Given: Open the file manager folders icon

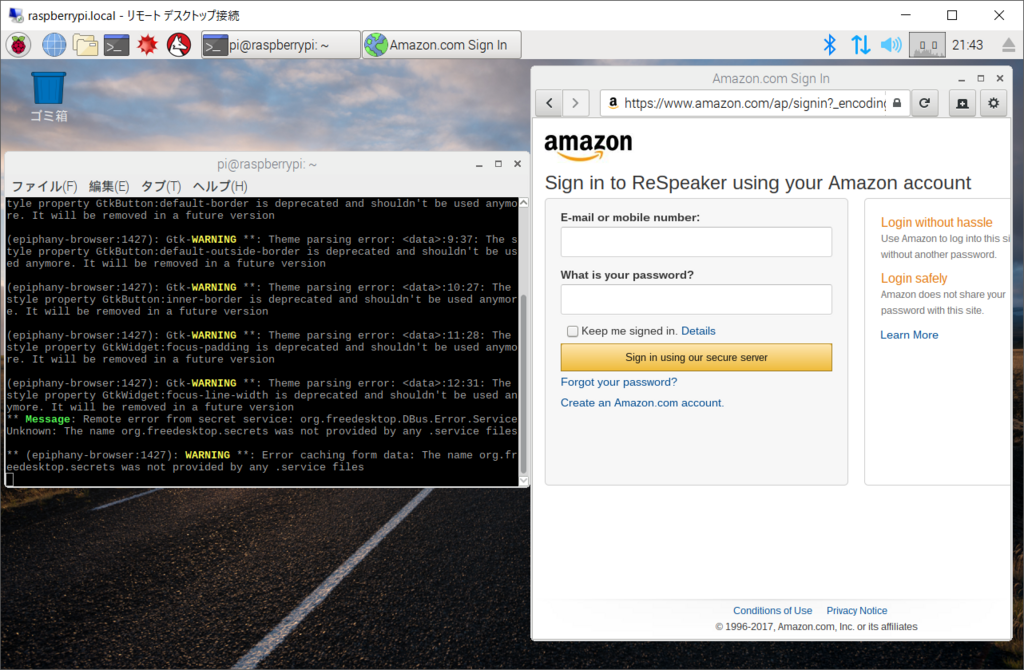Looking at the screenshot, I should [x=85, y=45].
